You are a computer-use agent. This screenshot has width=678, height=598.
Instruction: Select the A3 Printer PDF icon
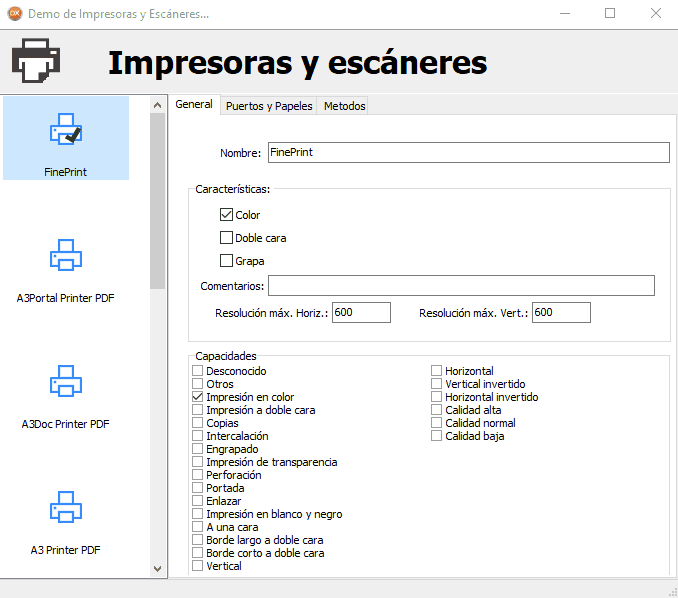click(66, 507)
